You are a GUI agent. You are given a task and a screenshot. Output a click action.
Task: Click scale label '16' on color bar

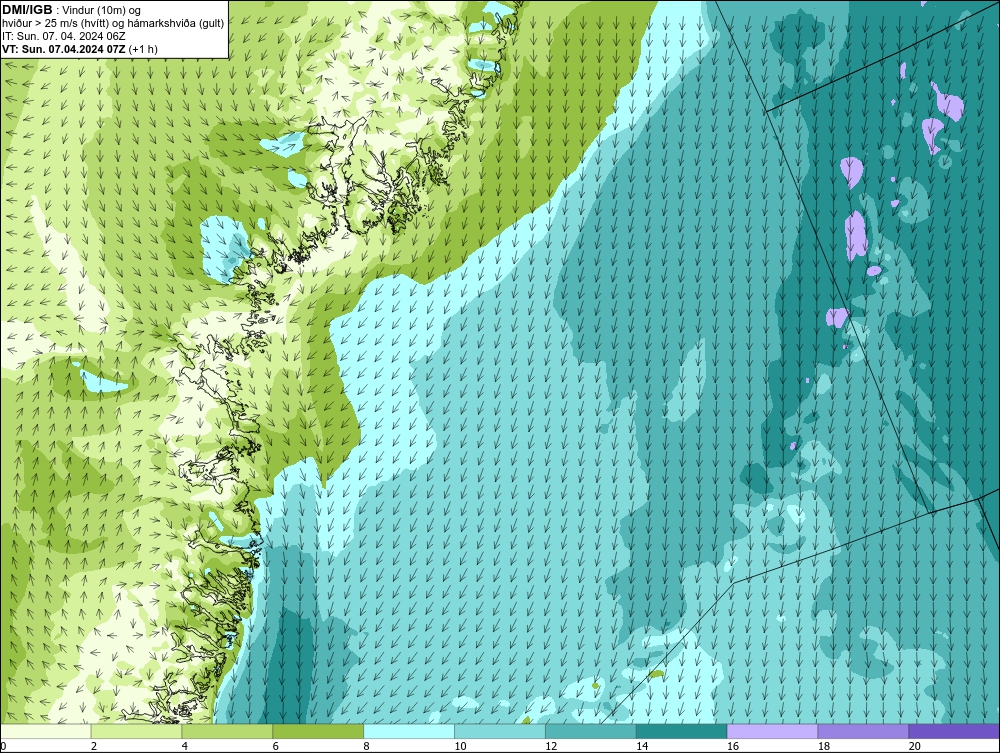point(733,746)
